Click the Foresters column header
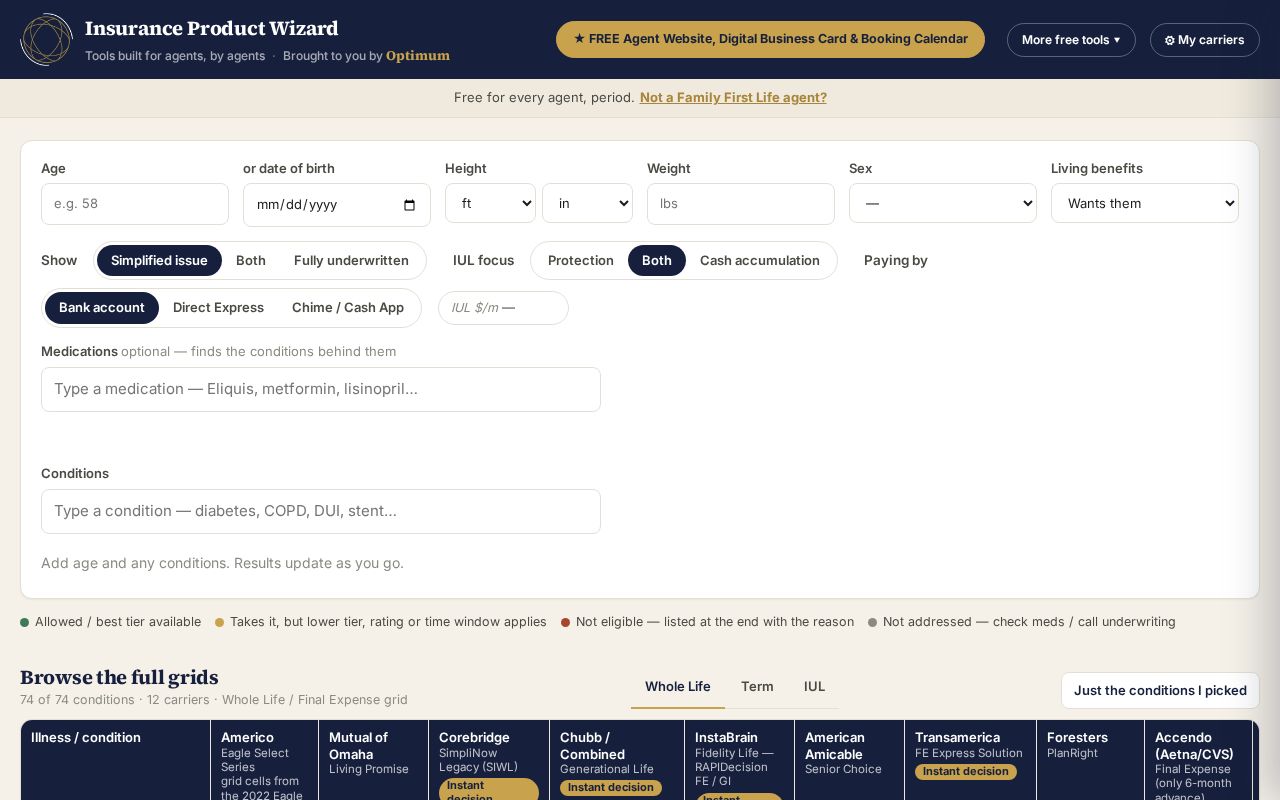The image size is (1280, 800). [1090, 760]
